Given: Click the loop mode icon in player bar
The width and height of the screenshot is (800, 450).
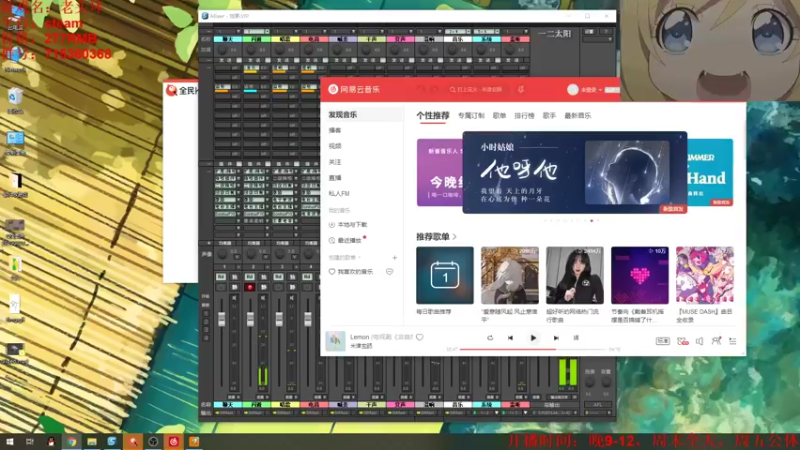Looking at the screenshot, I should (x=490, y=338).
